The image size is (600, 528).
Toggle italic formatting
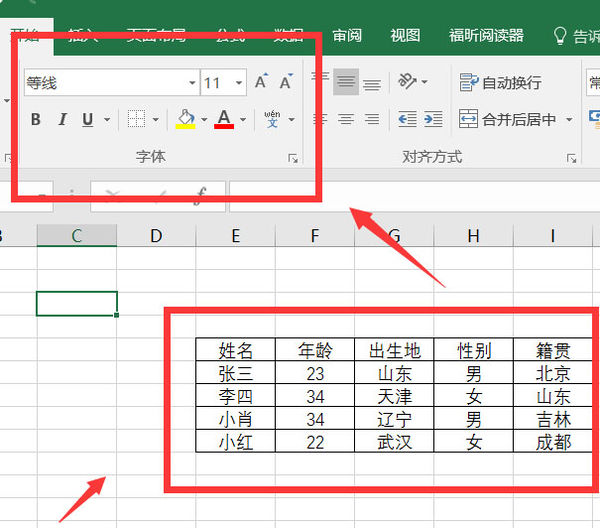(62, 120)
